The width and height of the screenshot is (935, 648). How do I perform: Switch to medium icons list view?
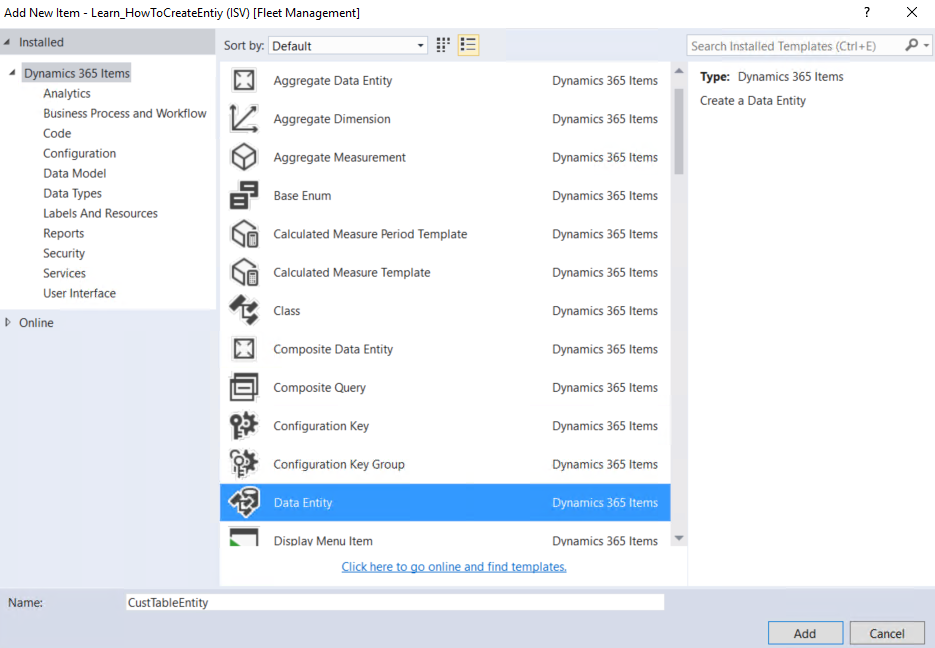468,45
